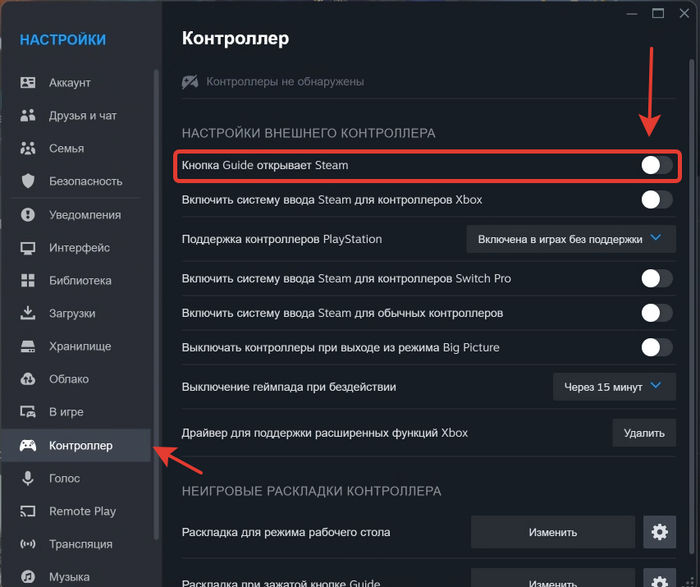Click the Удалить driver button

tap(644, 433)
